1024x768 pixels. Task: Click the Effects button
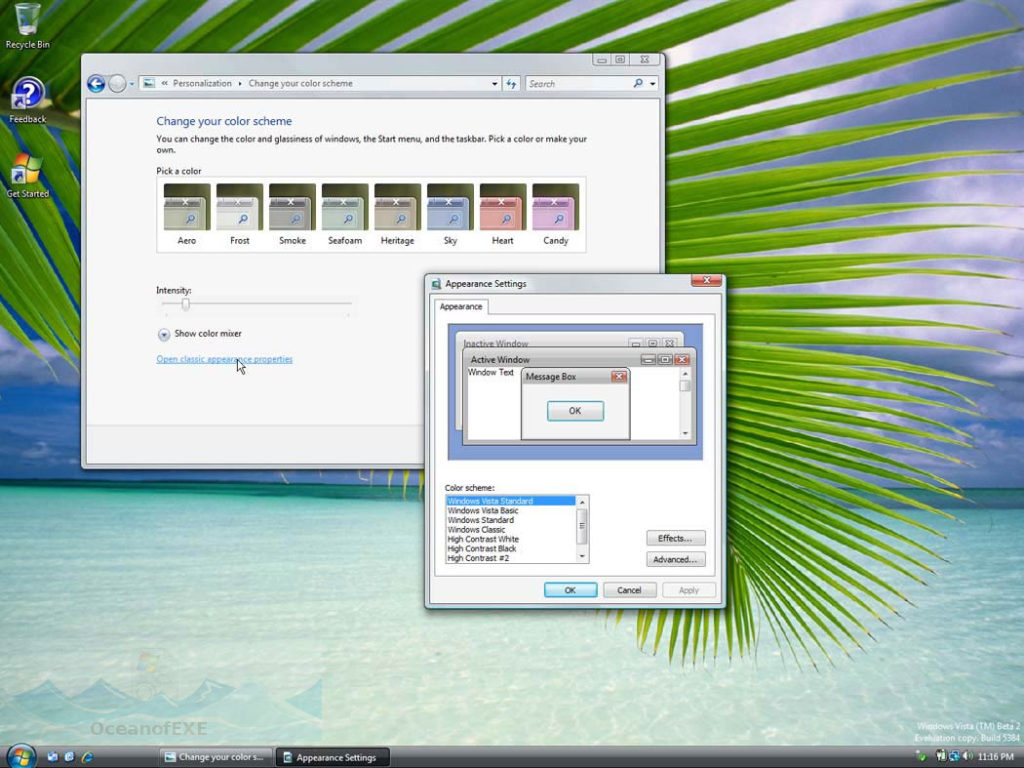[676, 538]
